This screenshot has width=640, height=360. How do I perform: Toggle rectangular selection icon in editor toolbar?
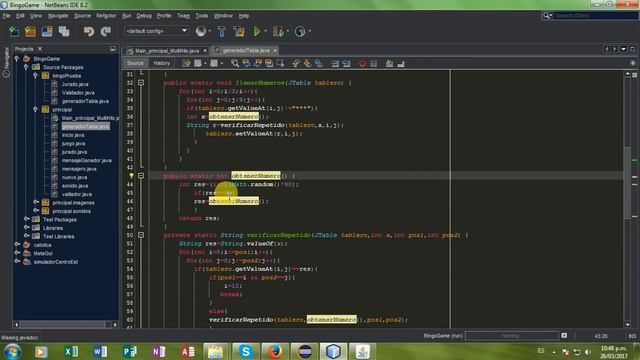click(280, 63)
